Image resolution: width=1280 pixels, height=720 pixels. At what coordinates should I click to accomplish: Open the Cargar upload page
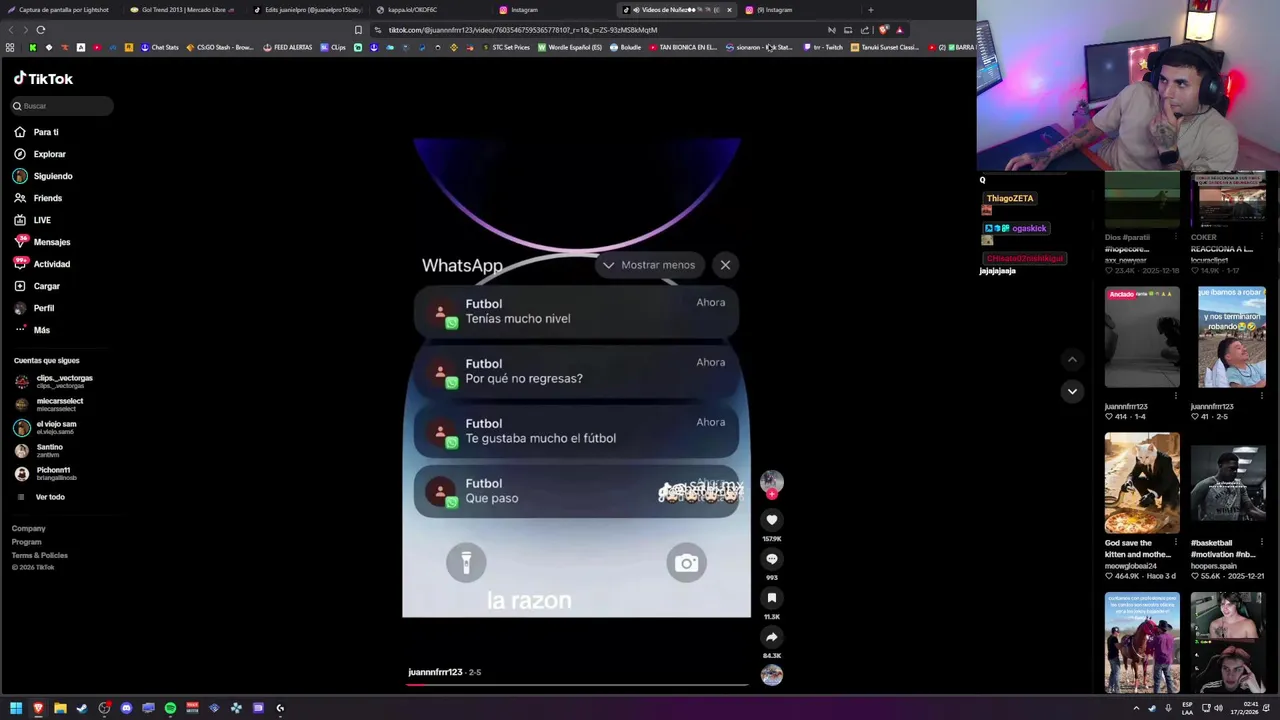coord(37,286)
